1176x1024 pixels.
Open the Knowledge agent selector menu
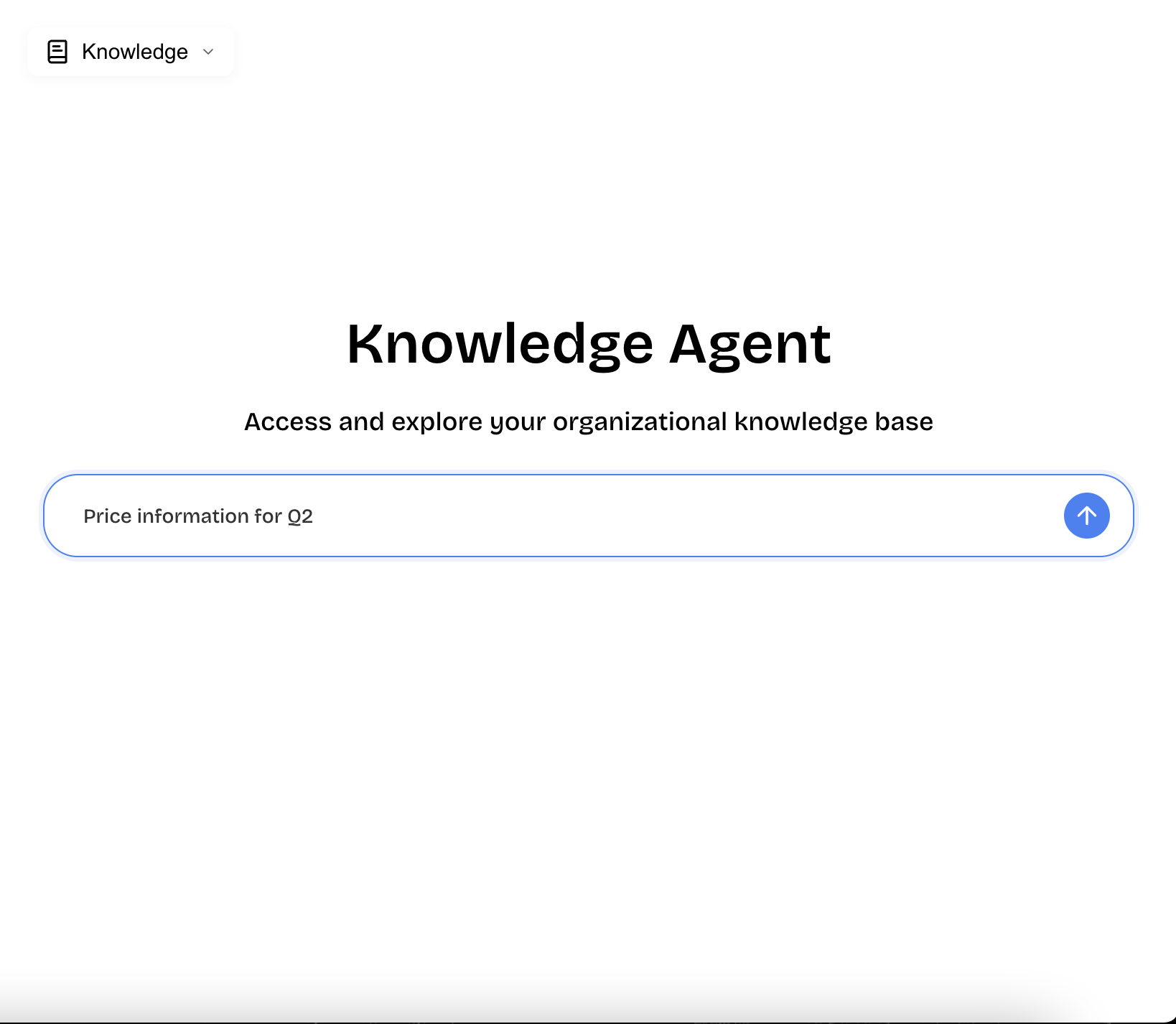coord(131,52)
